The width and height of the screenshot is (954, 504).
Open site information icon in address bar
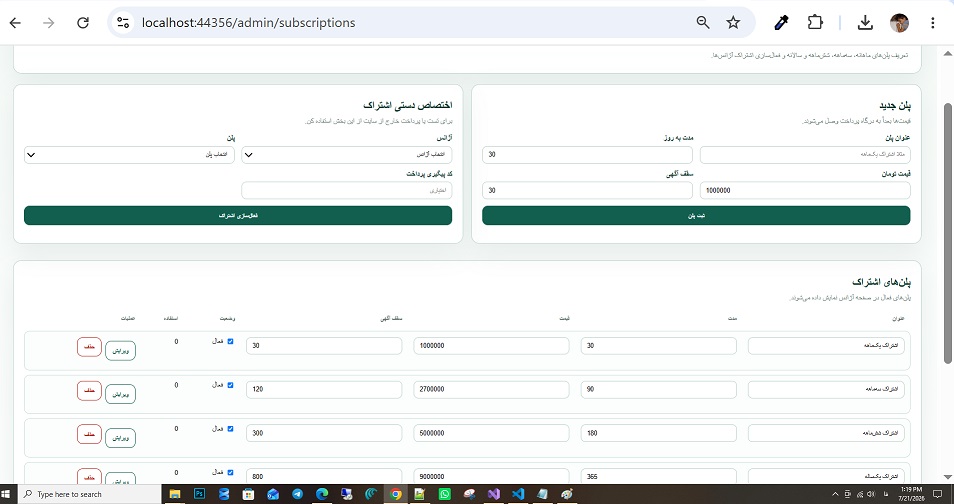123,23
